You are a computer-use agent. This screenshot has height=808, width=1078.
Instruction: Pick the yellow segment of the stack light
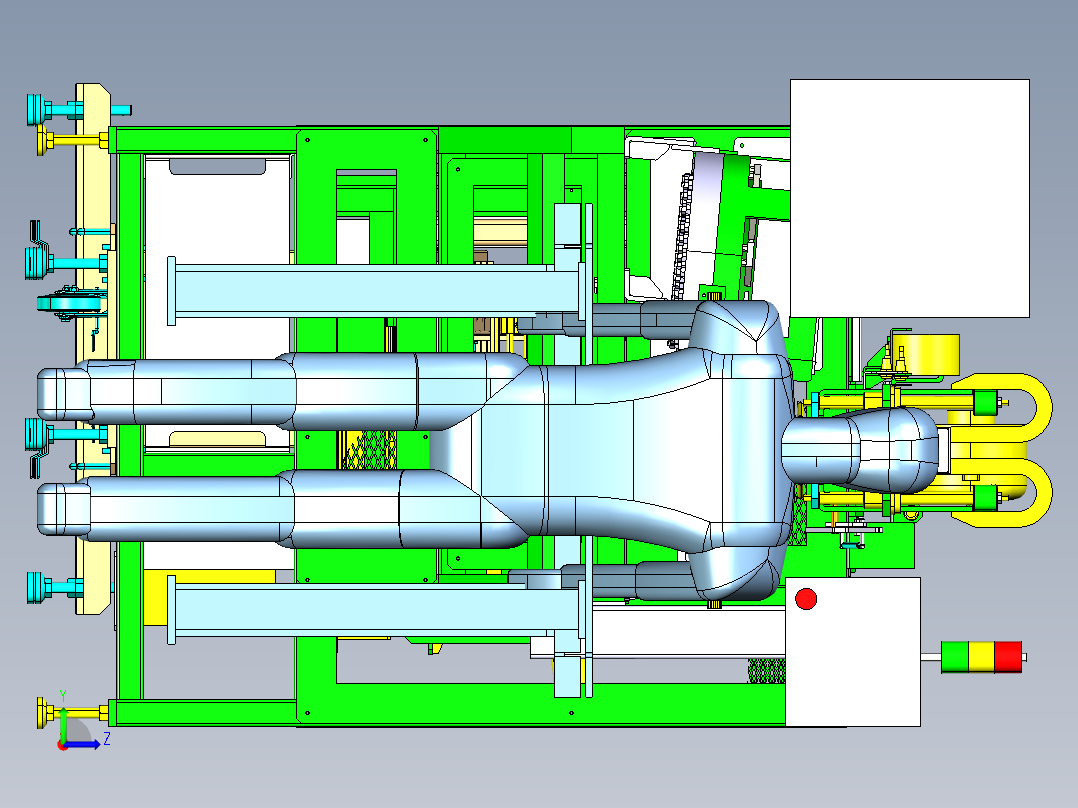(x=981, y=657)
